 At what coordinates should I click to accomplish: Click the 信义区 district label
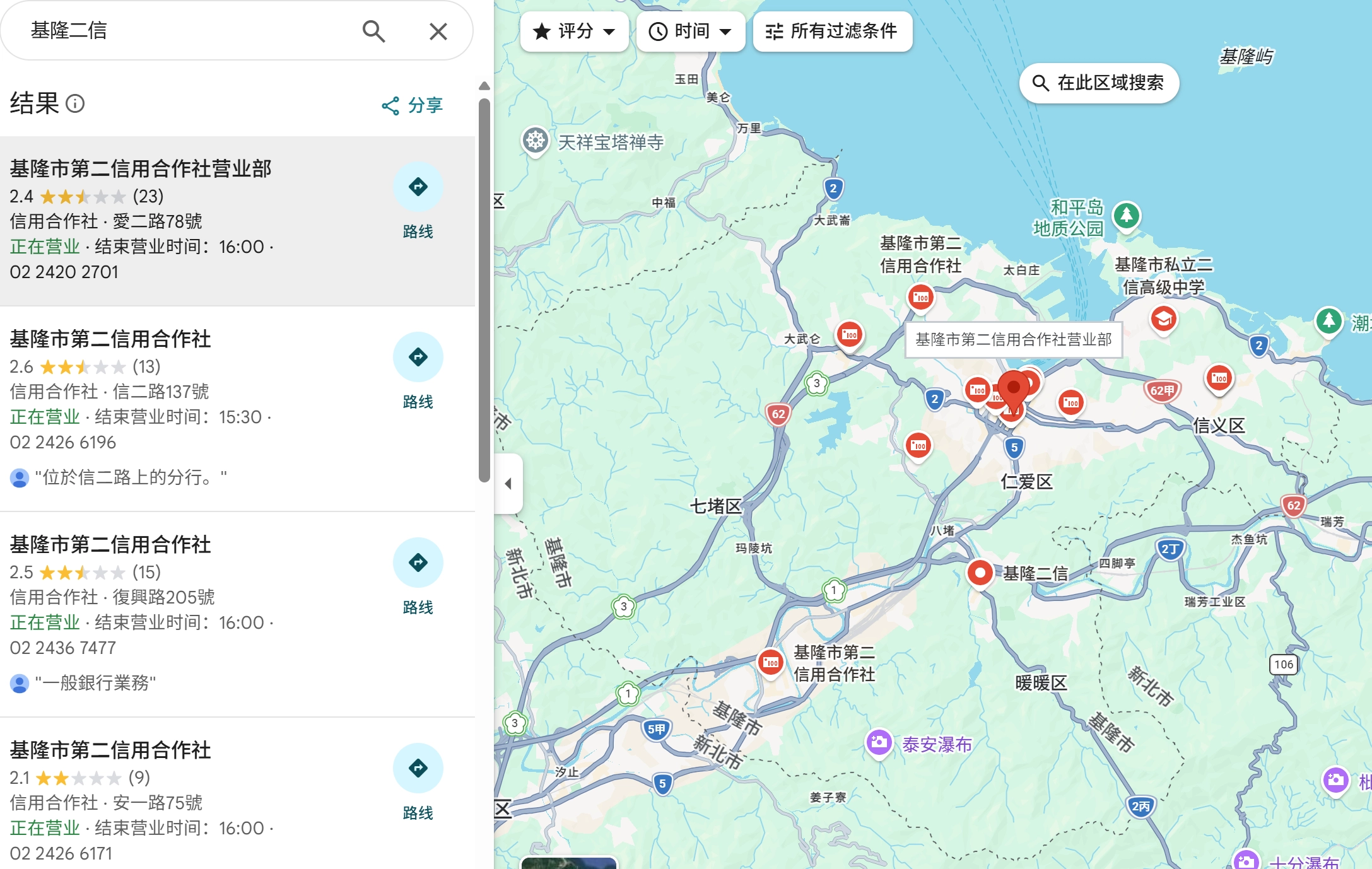click(1219, 425)
